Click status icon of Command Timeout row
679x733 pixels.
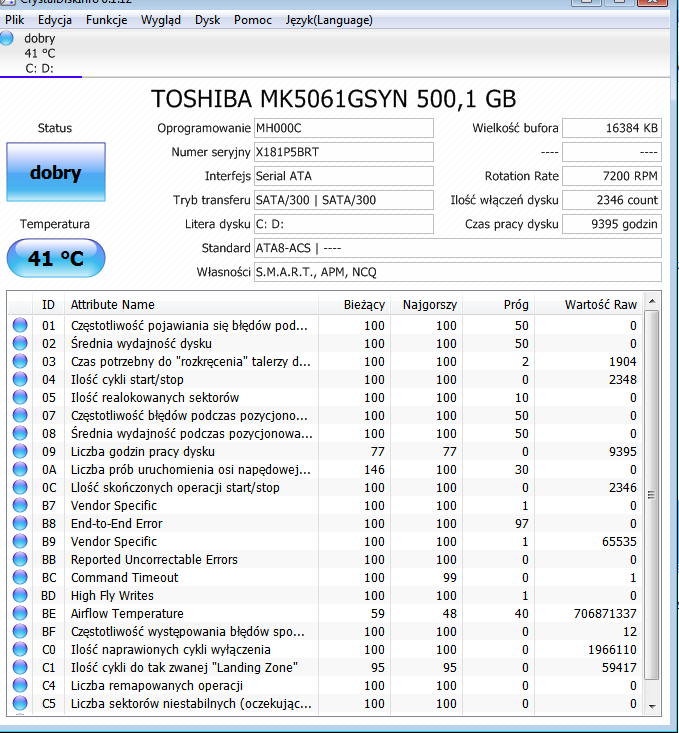(x=20, y=577)
